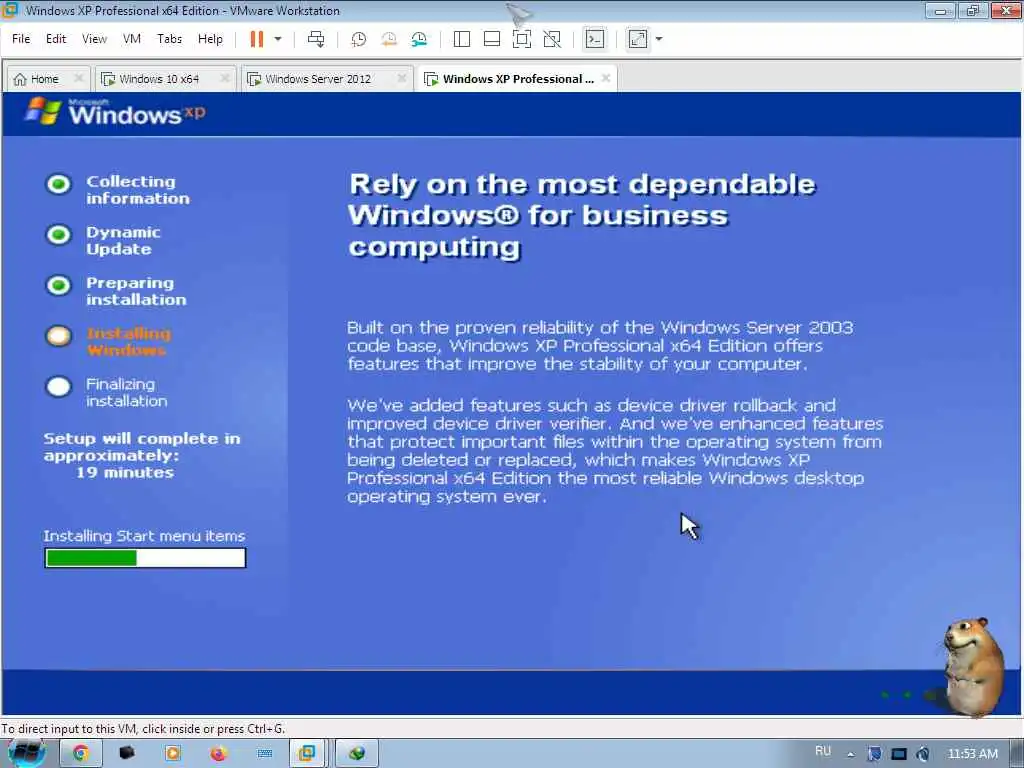
Task: Toggle the thumbnail bar view icon
Action: 492,39
